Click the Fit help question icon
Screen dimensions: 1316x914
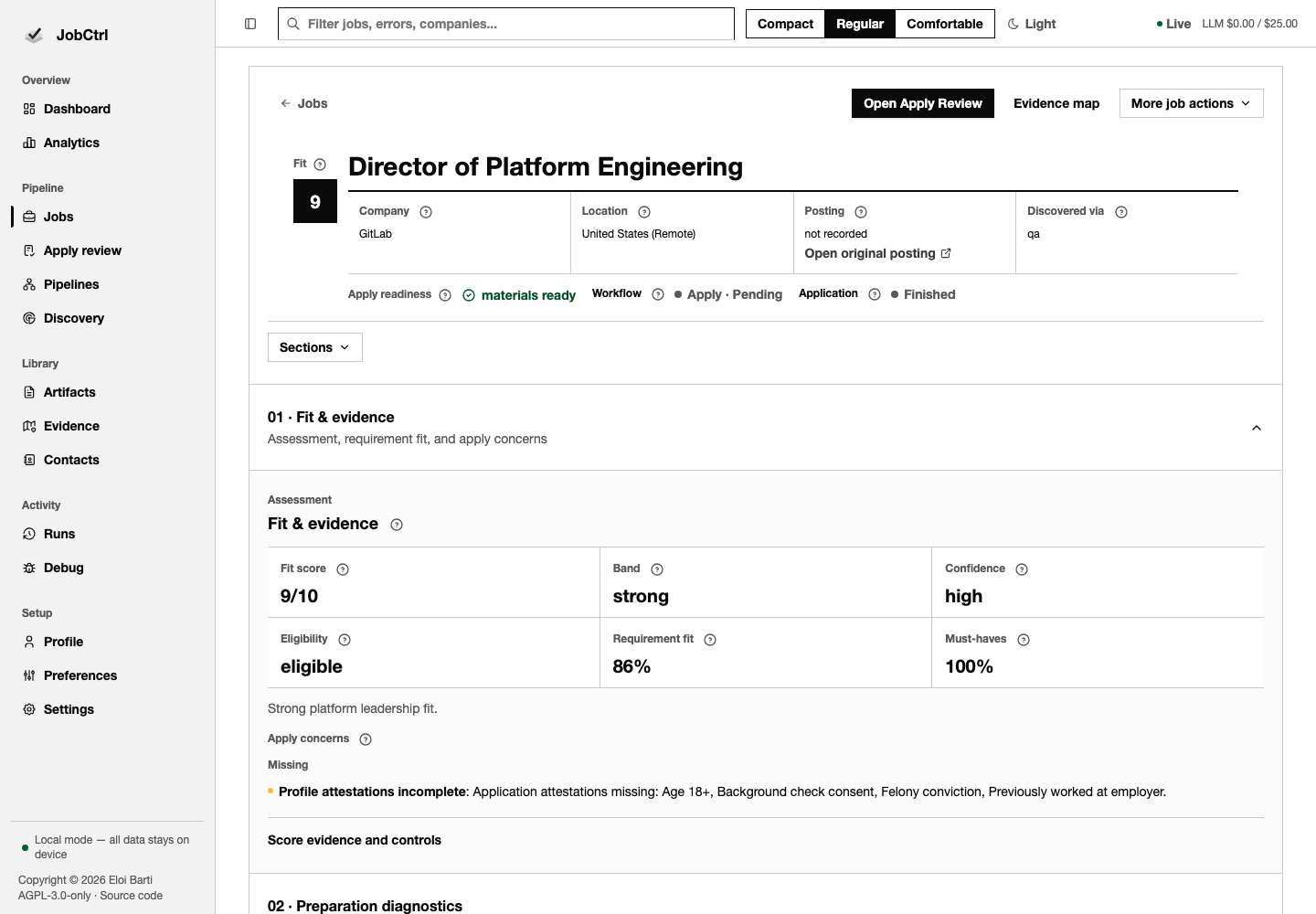coord(320,165)
